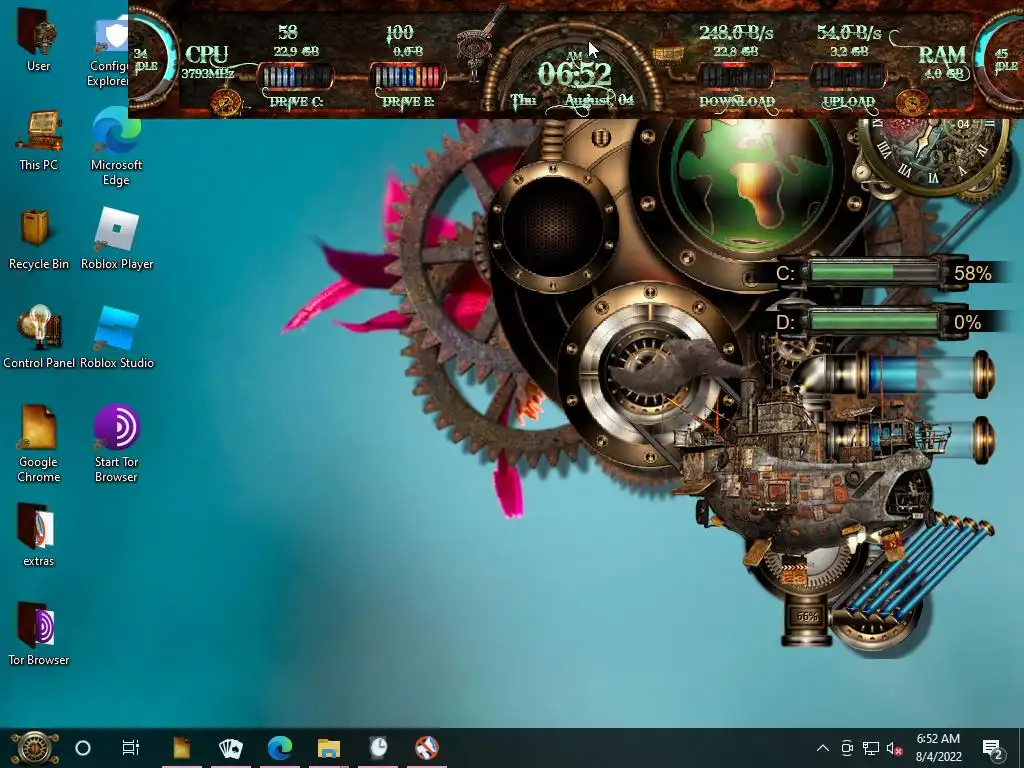Click the RAM idle gauge at the right edge

(x=999, y=60)
